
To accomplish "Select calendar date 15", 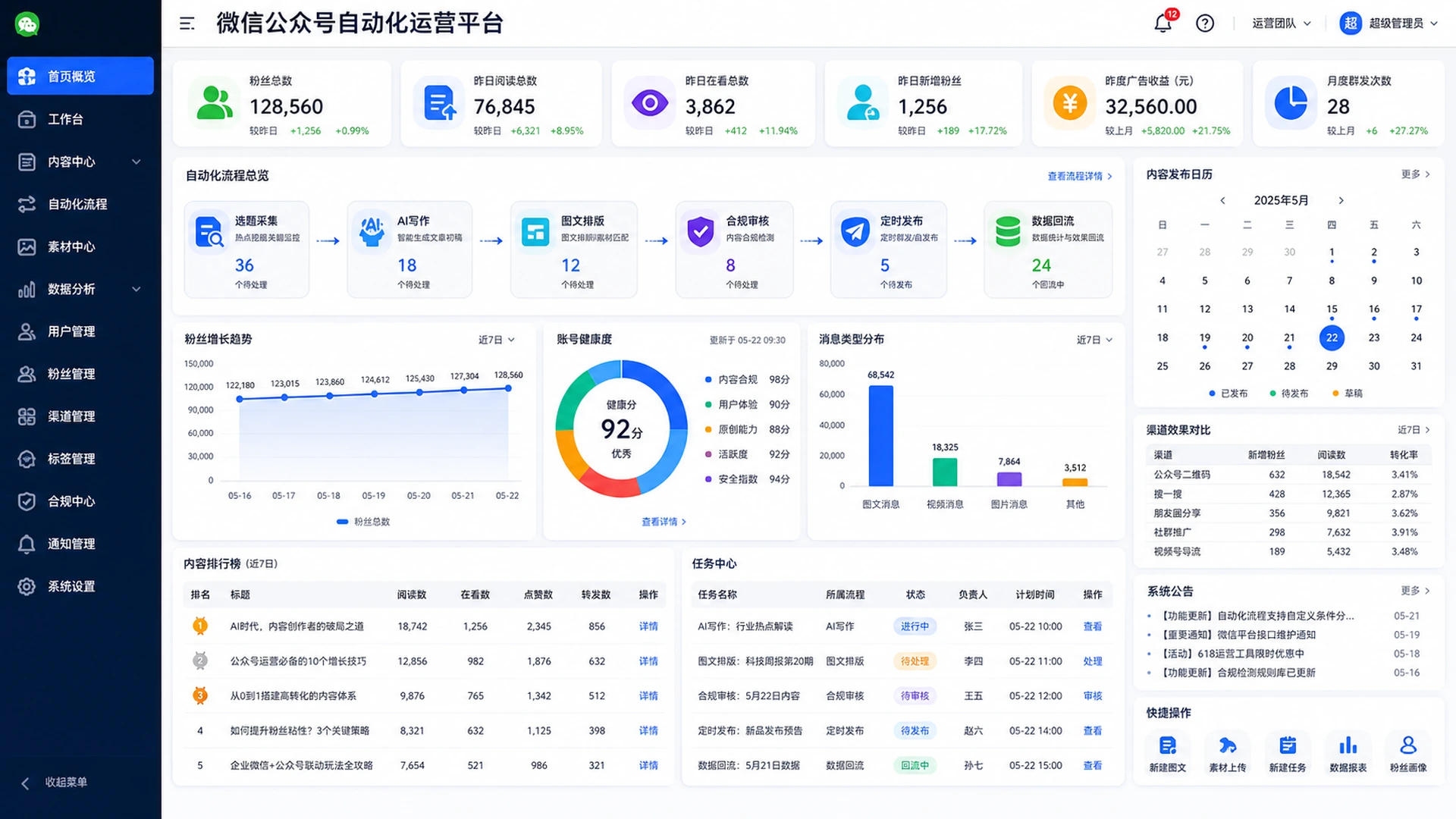I will pyautogui.click(x=1332, y=309).
